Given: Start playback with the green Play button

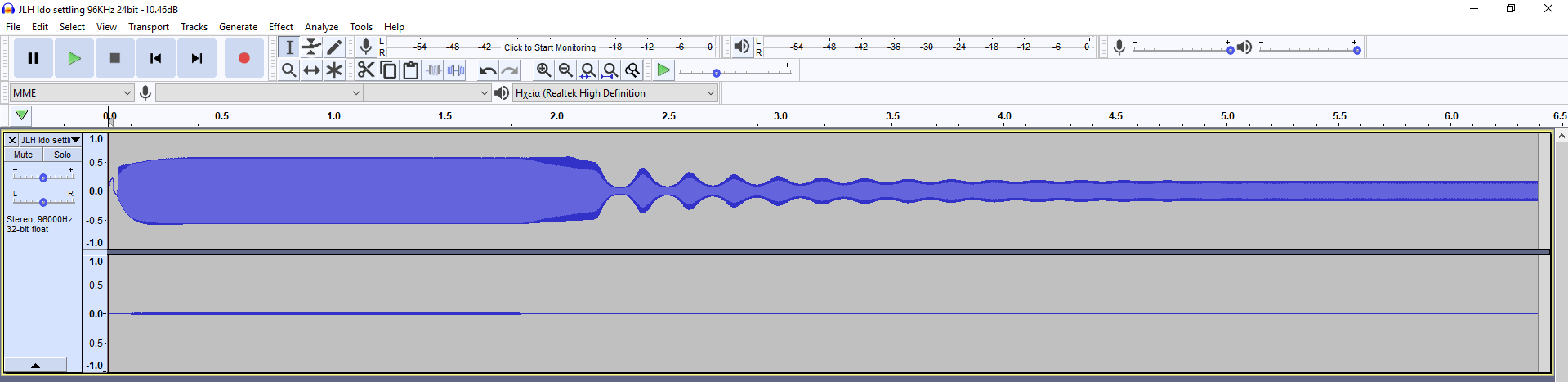Looking at the screenshot, I should tap(74, 58).
